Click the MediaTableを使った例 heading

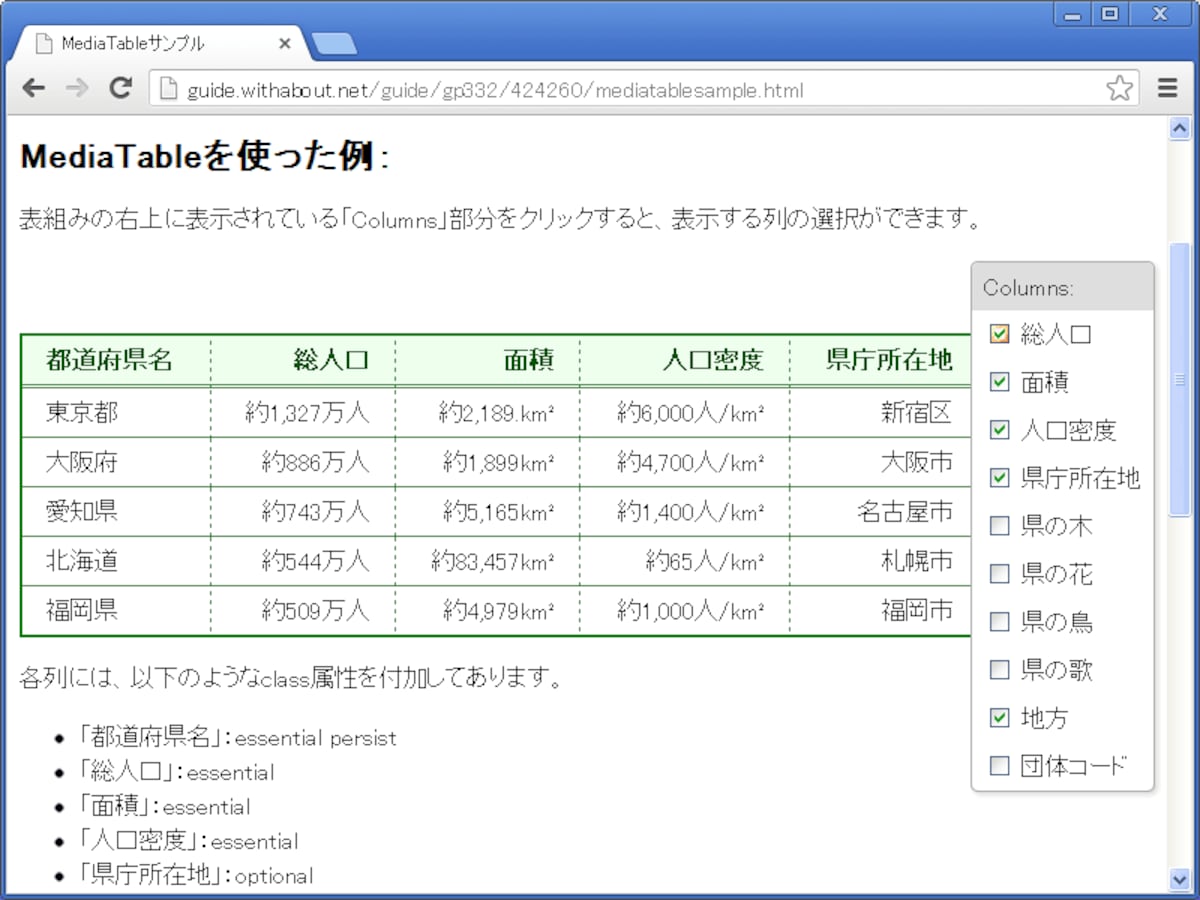[205, 157]
